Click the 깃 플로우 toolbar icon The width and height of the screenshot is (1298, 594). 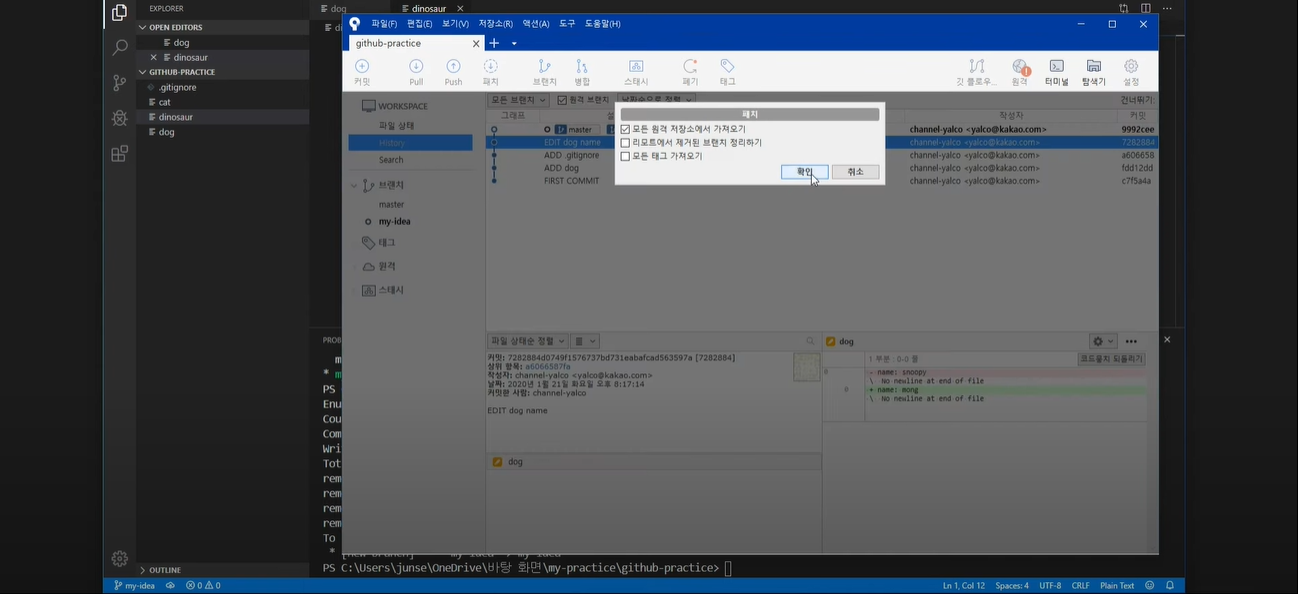[976, 72]
